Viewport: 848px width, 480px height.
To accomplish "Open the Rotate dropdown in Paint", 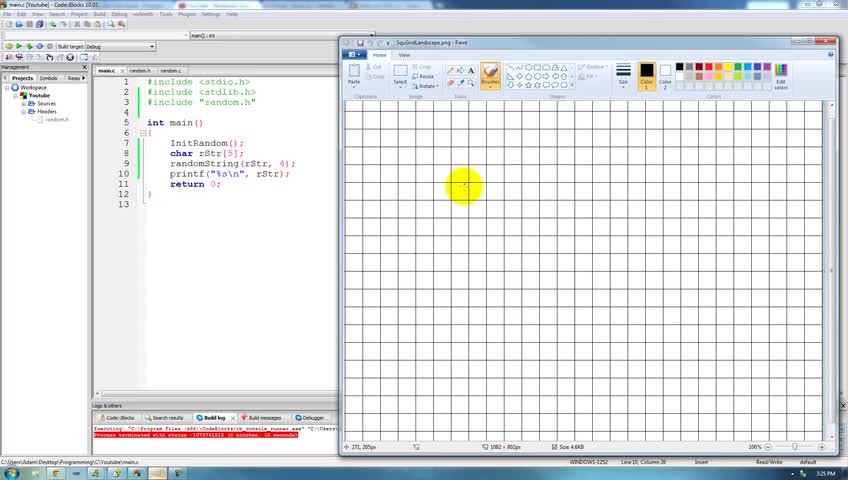I will coord(426,86).
